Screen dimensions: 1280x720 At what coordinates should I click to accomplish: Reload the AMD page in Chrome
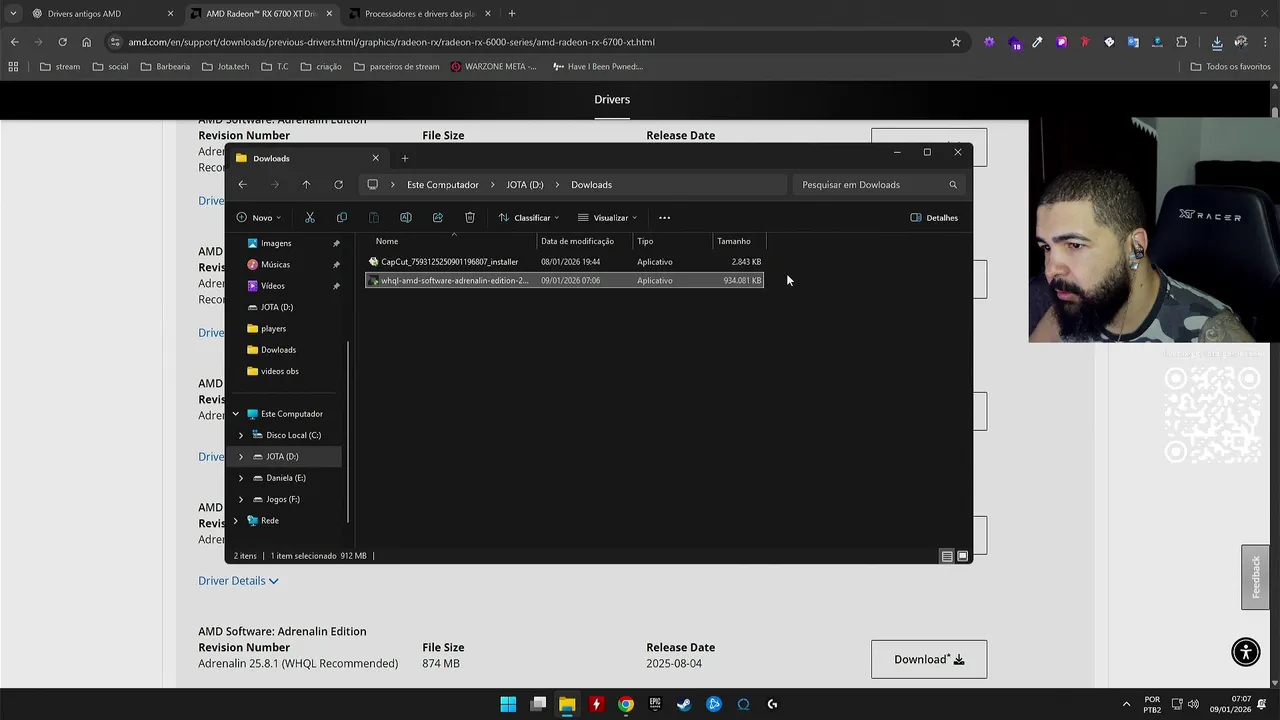tap(62, 42)
